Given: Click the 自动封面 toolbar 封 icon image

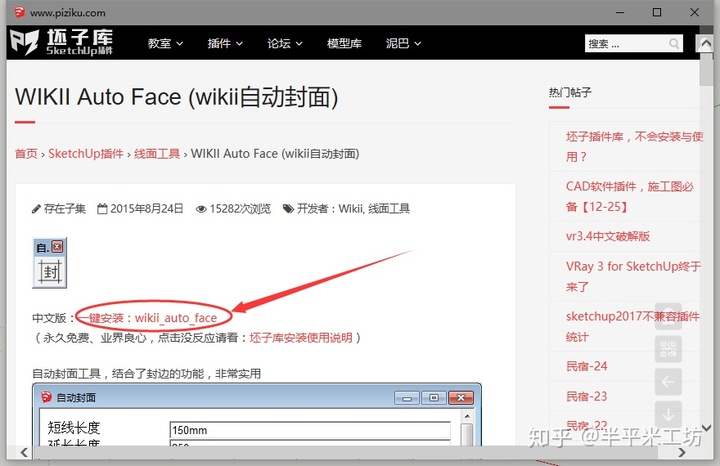Looking at the screenshot, I should coord(50,263).
